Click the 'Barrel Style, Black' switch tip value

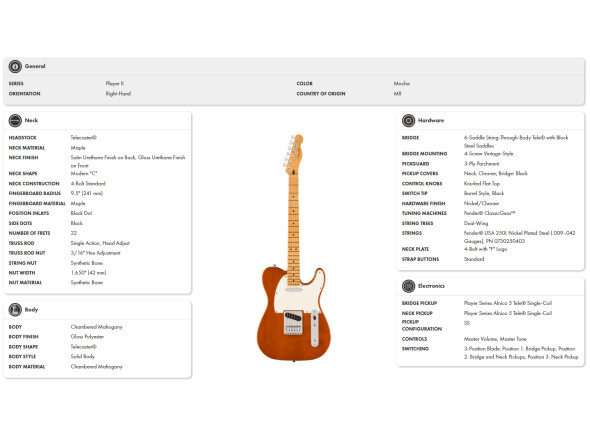click(x=484, y=193)
